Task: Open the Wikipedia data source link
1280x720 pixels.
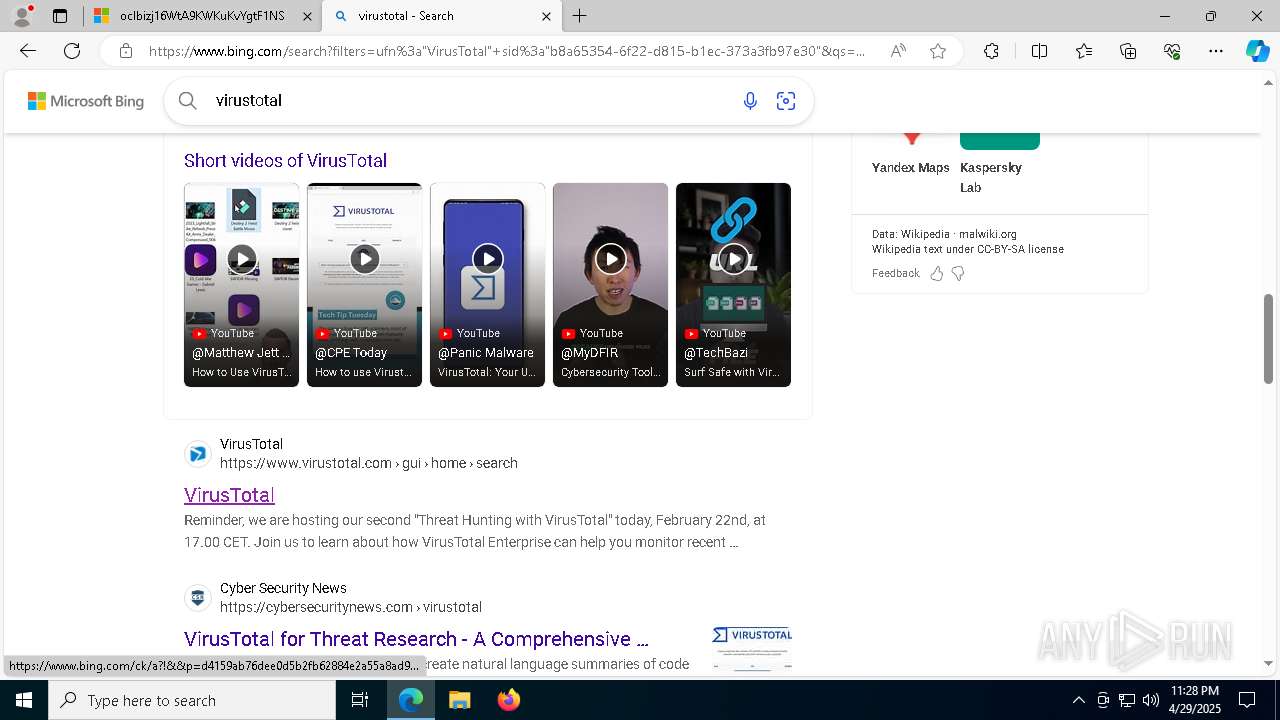Action: (x=924, y=234)
